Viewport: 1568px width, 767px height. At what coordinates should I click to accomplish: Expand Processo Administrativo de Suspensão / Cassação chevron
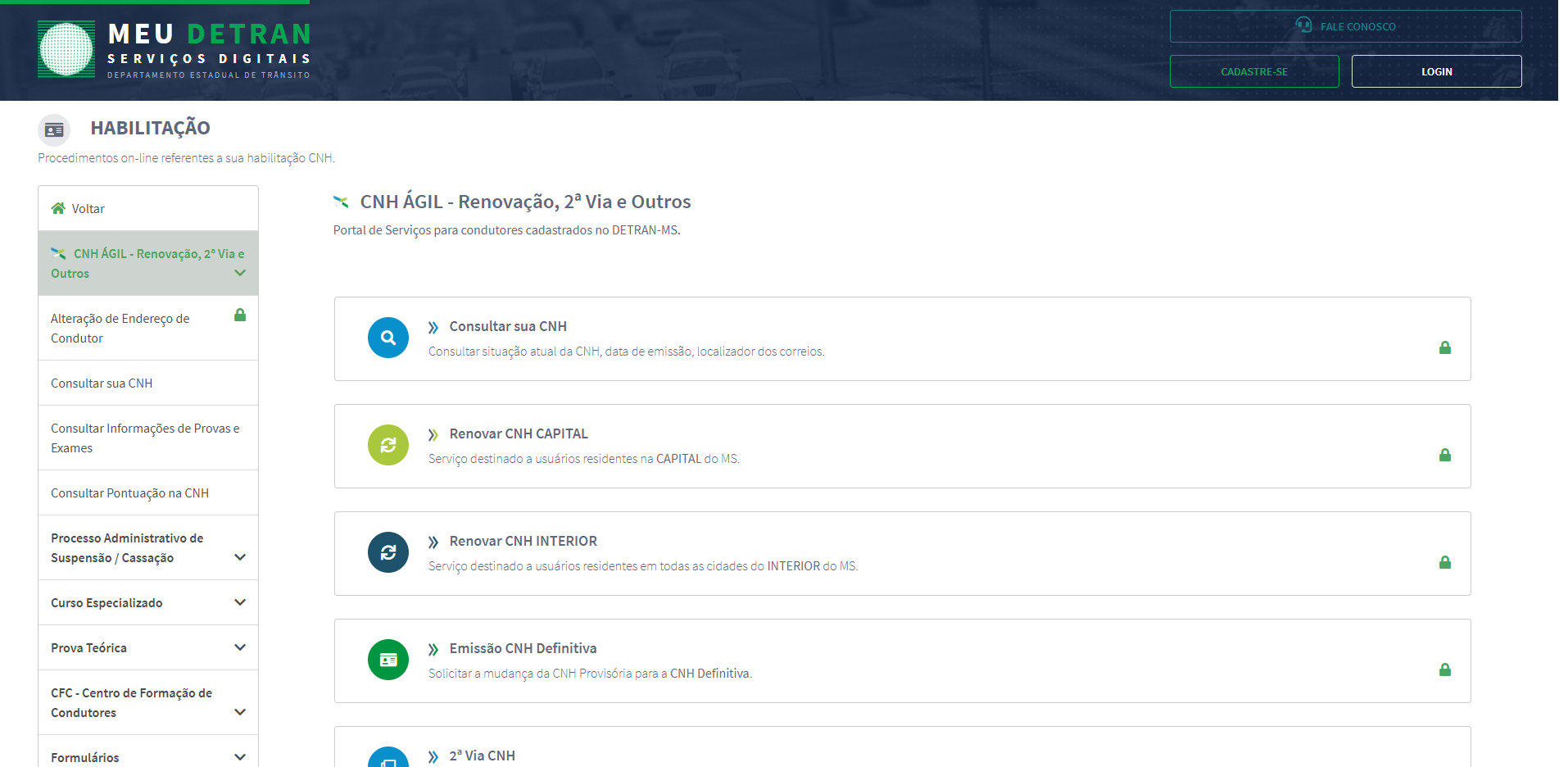click(x=240, y=557)
